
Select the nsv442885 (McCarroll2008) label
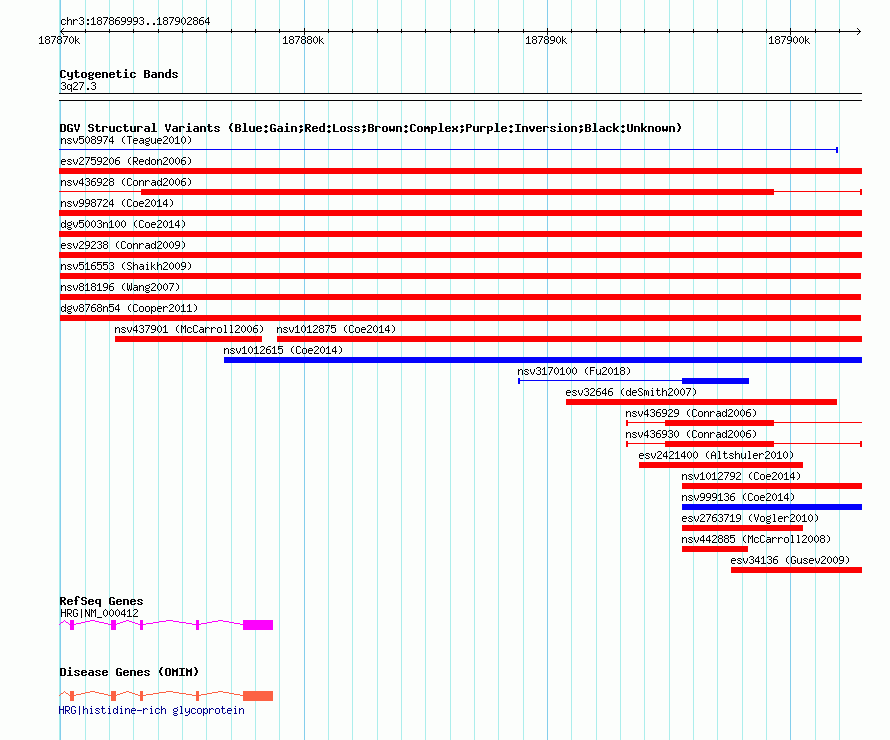click(756, 539)
